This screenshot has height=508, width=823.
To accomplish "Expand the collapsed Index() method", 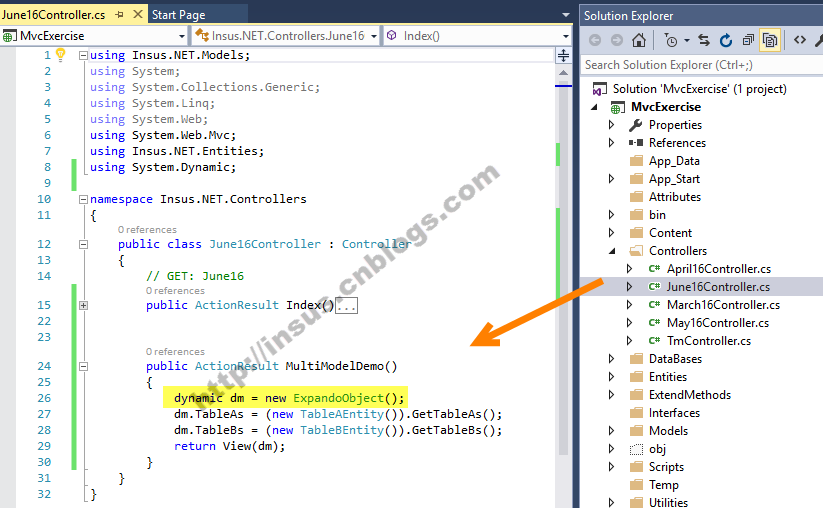I will coord(83,305).
